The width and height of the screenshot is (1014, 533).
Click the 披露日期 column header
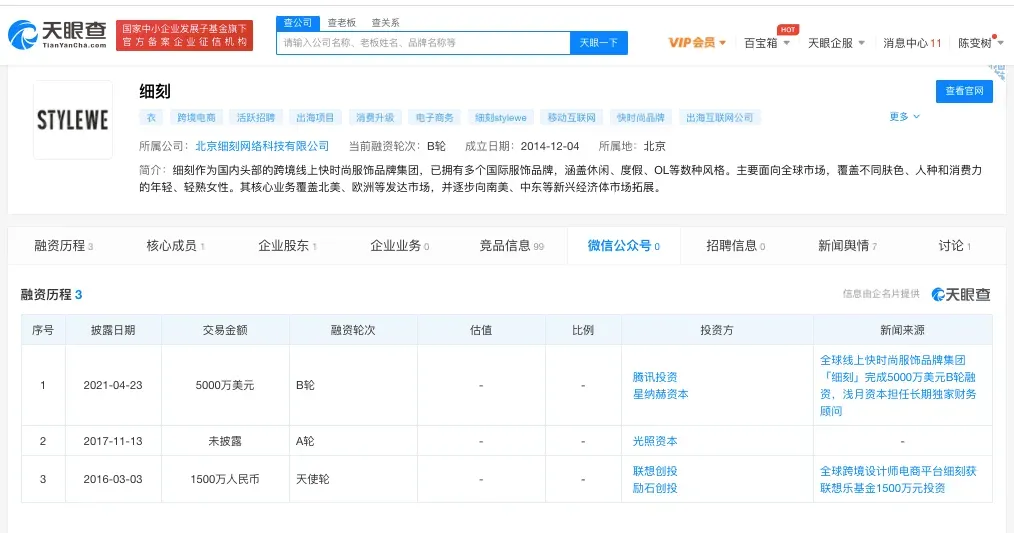(x=113, y=330)
